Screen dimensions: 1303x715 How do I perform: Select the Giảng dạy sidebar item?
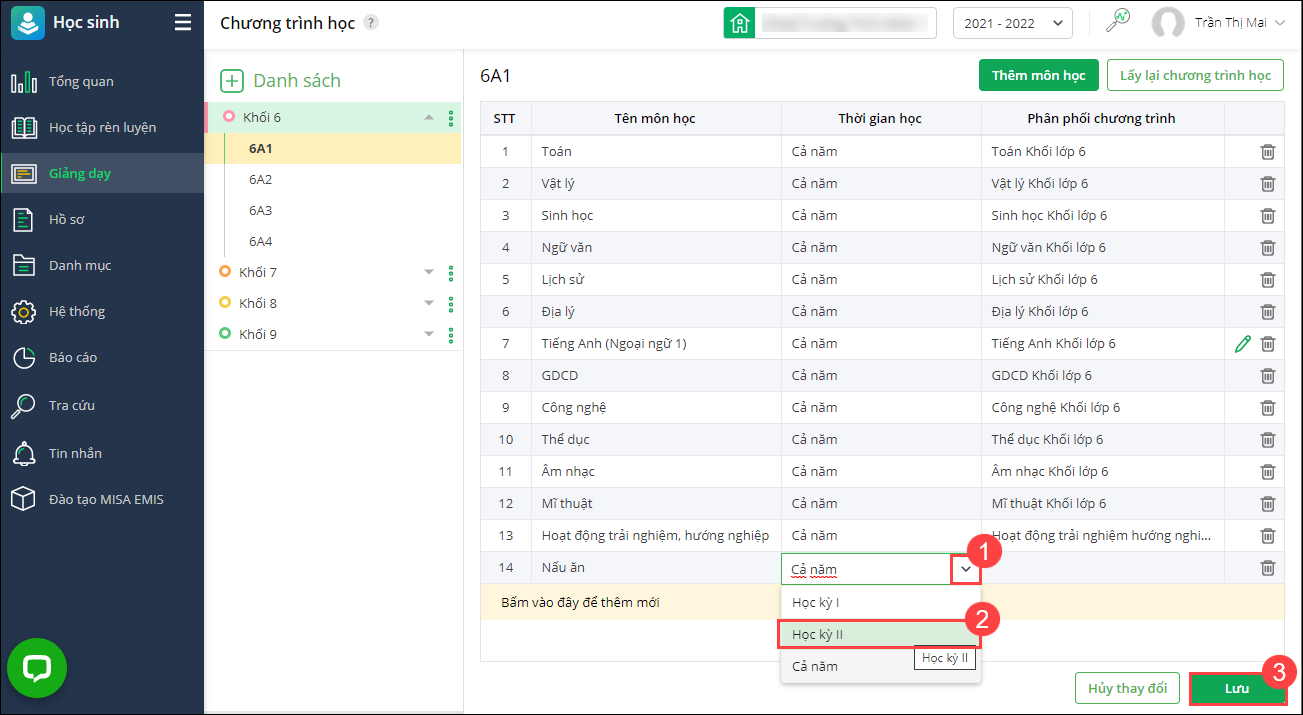tap(102, 173)
